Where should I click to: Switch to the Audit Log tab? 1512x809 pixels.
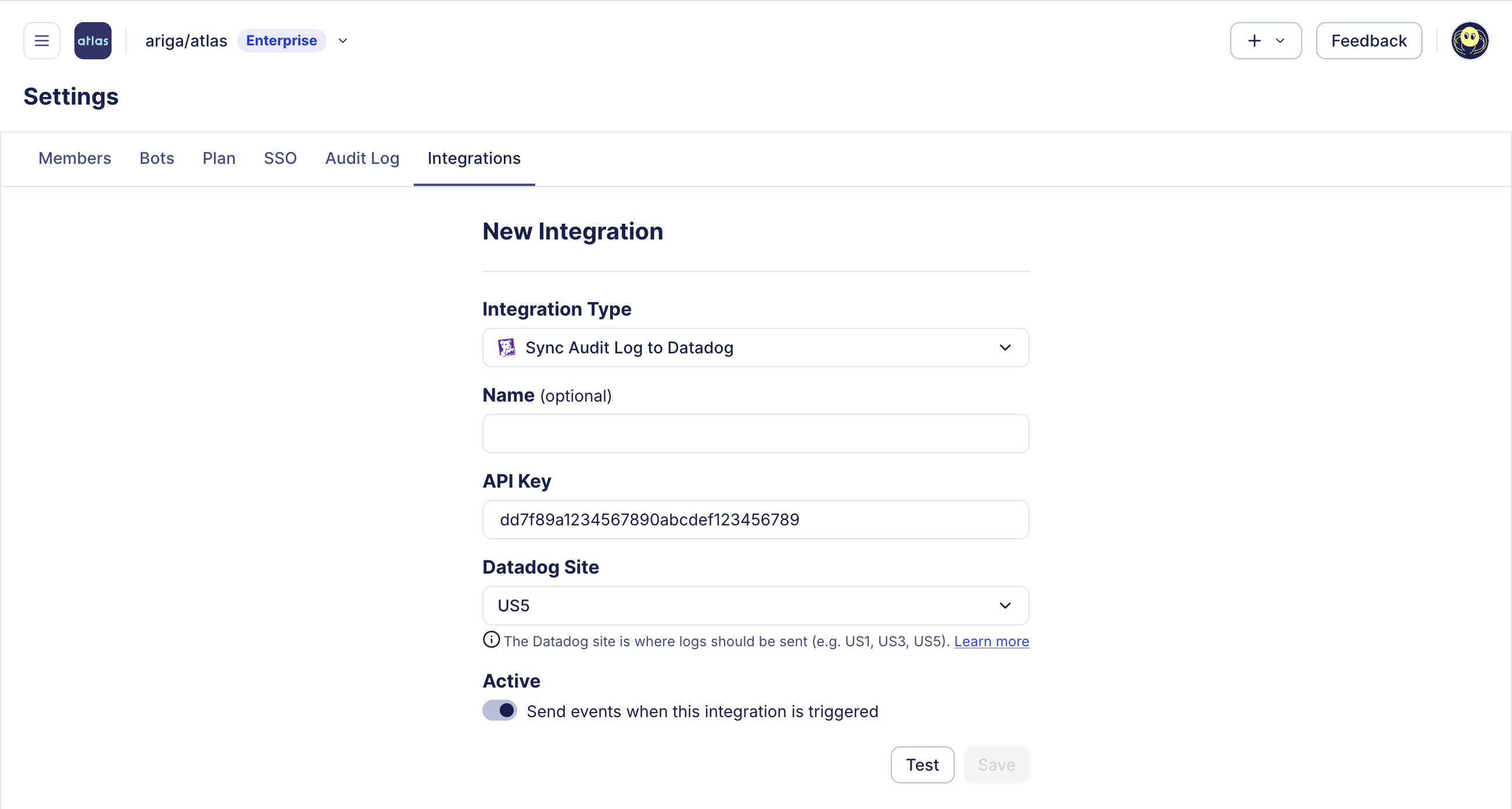tap(362, 158)
